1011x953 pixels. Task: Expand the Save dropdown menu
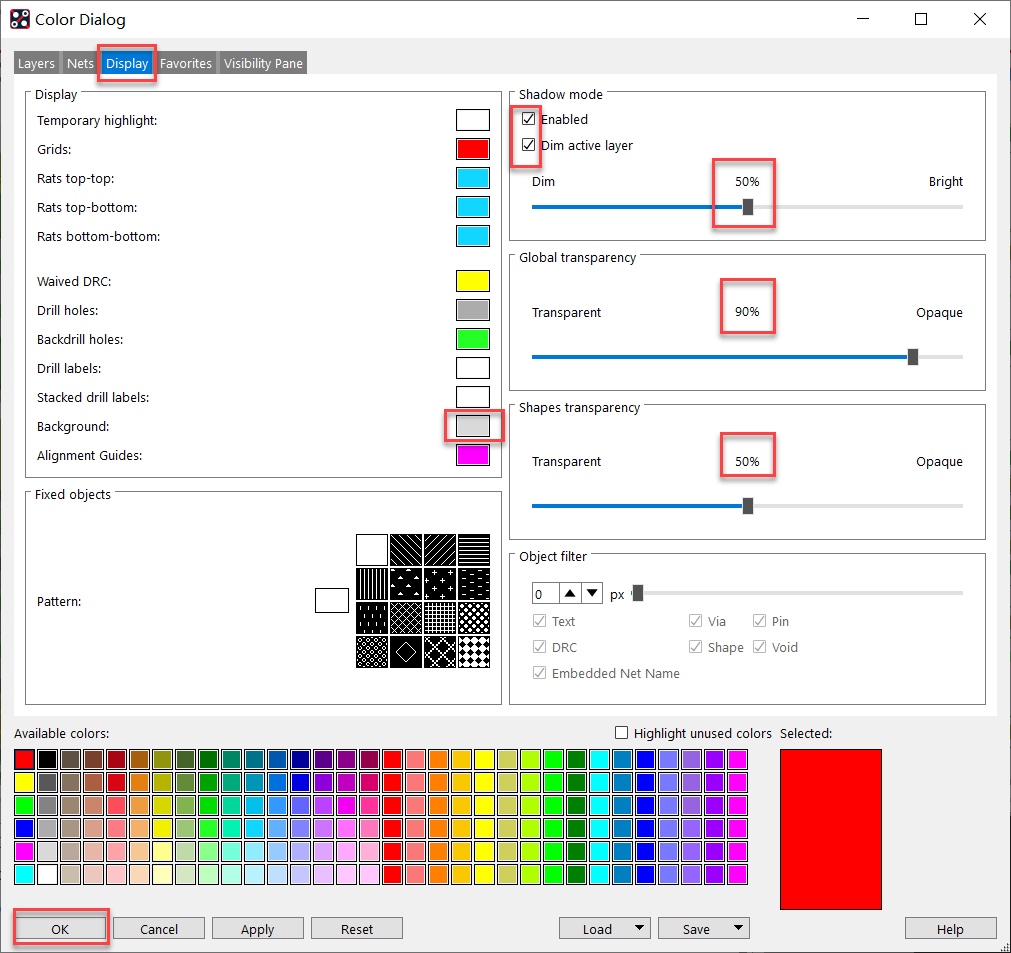pyautogui.click(x=703, y=929)
